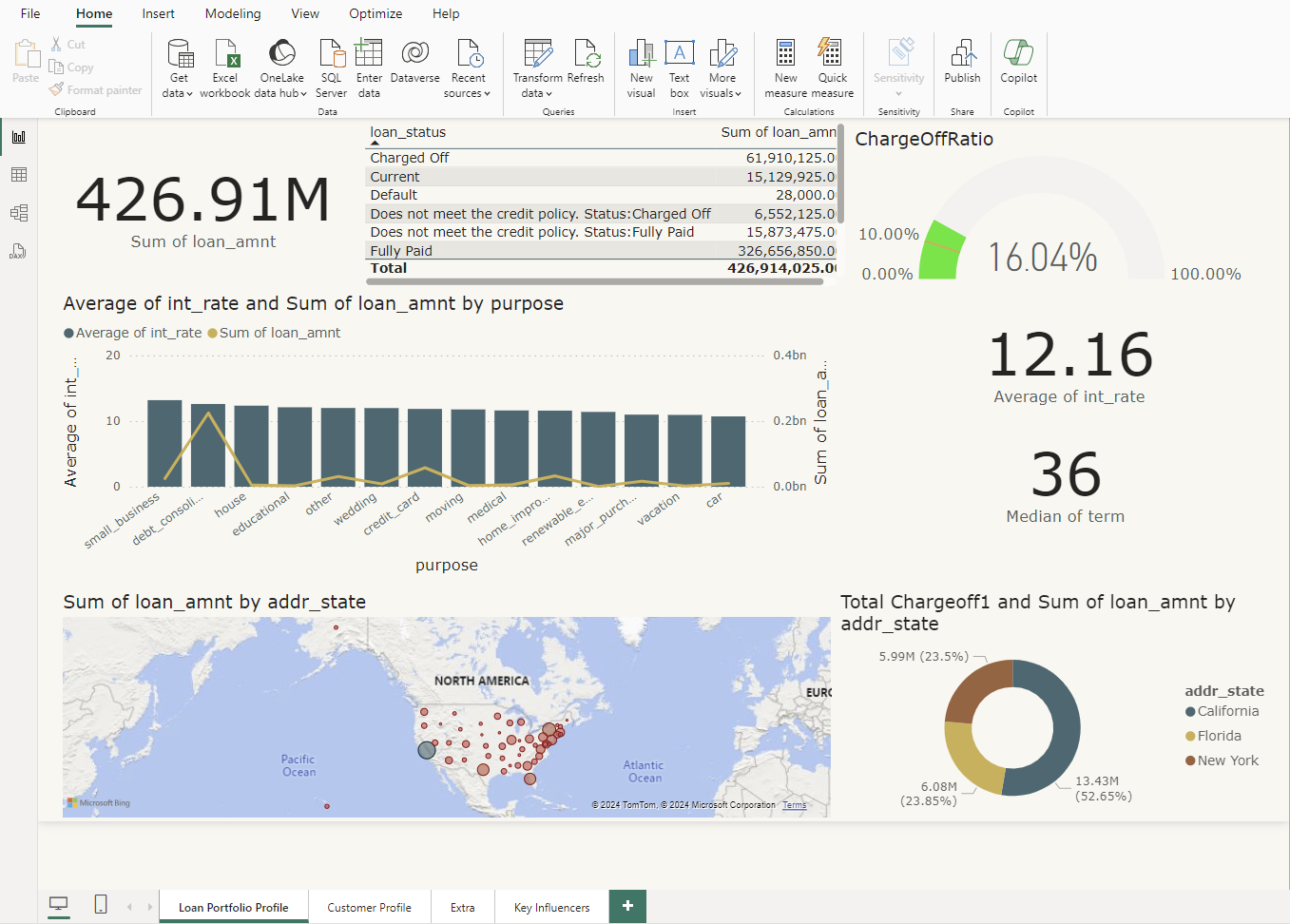The width and height of the screenshot is (1290, 924).
Task: Click Copy in Clipboard group
Action: (x=71, y=67)
